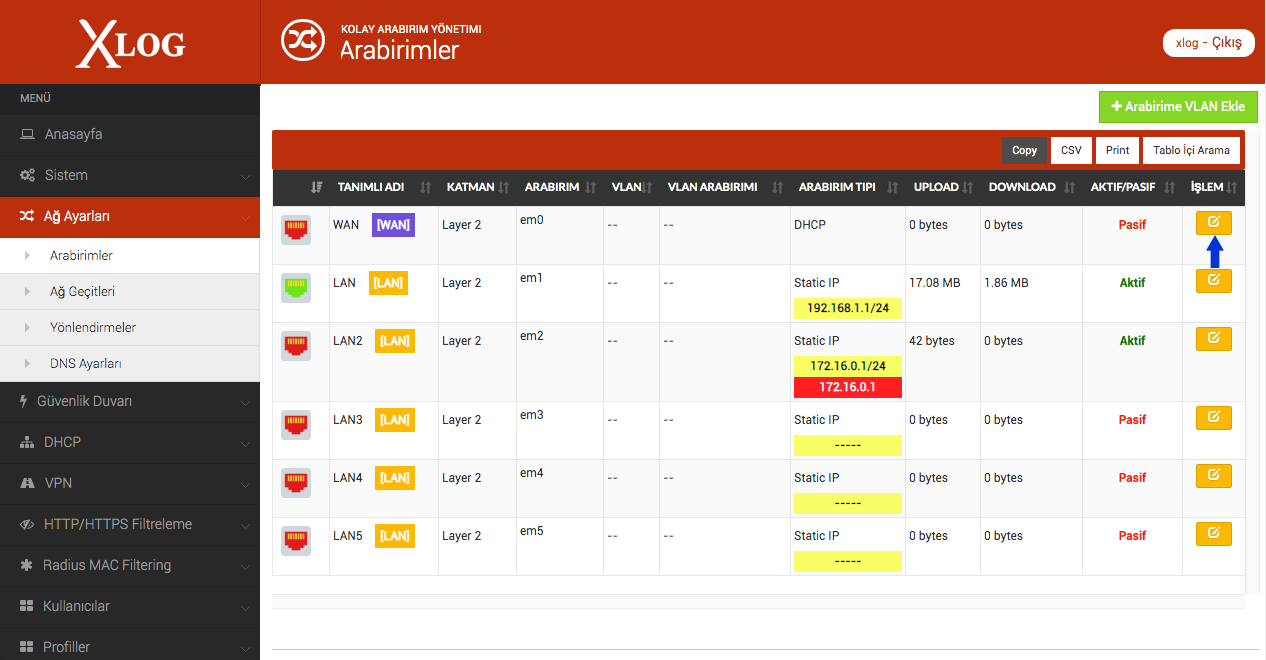This screenshot has width=1266, height=660.
Task: Click the Aktif status in LAN2 row
Action: click(1132, 341)
